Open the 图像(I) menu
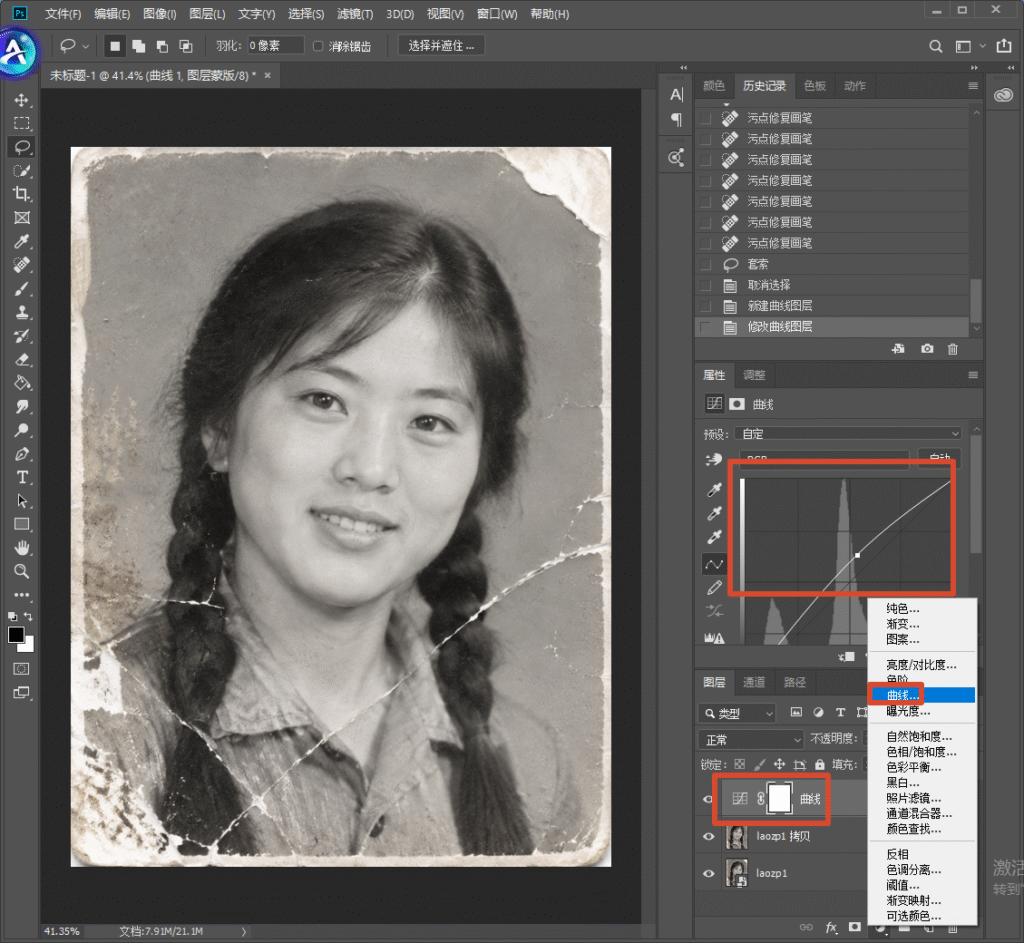Screen dimensions: 1024x943 click(x=159, y=14)
